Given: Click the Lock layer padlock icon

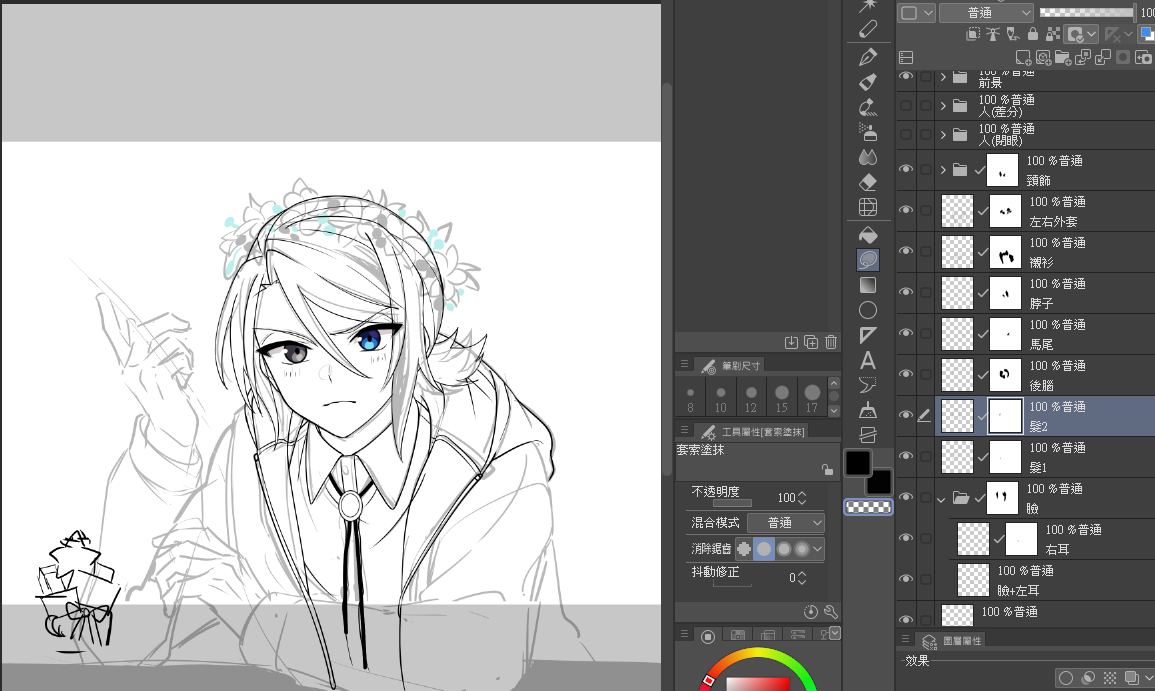Looking at the screenshot, I should pos(1033,34).
